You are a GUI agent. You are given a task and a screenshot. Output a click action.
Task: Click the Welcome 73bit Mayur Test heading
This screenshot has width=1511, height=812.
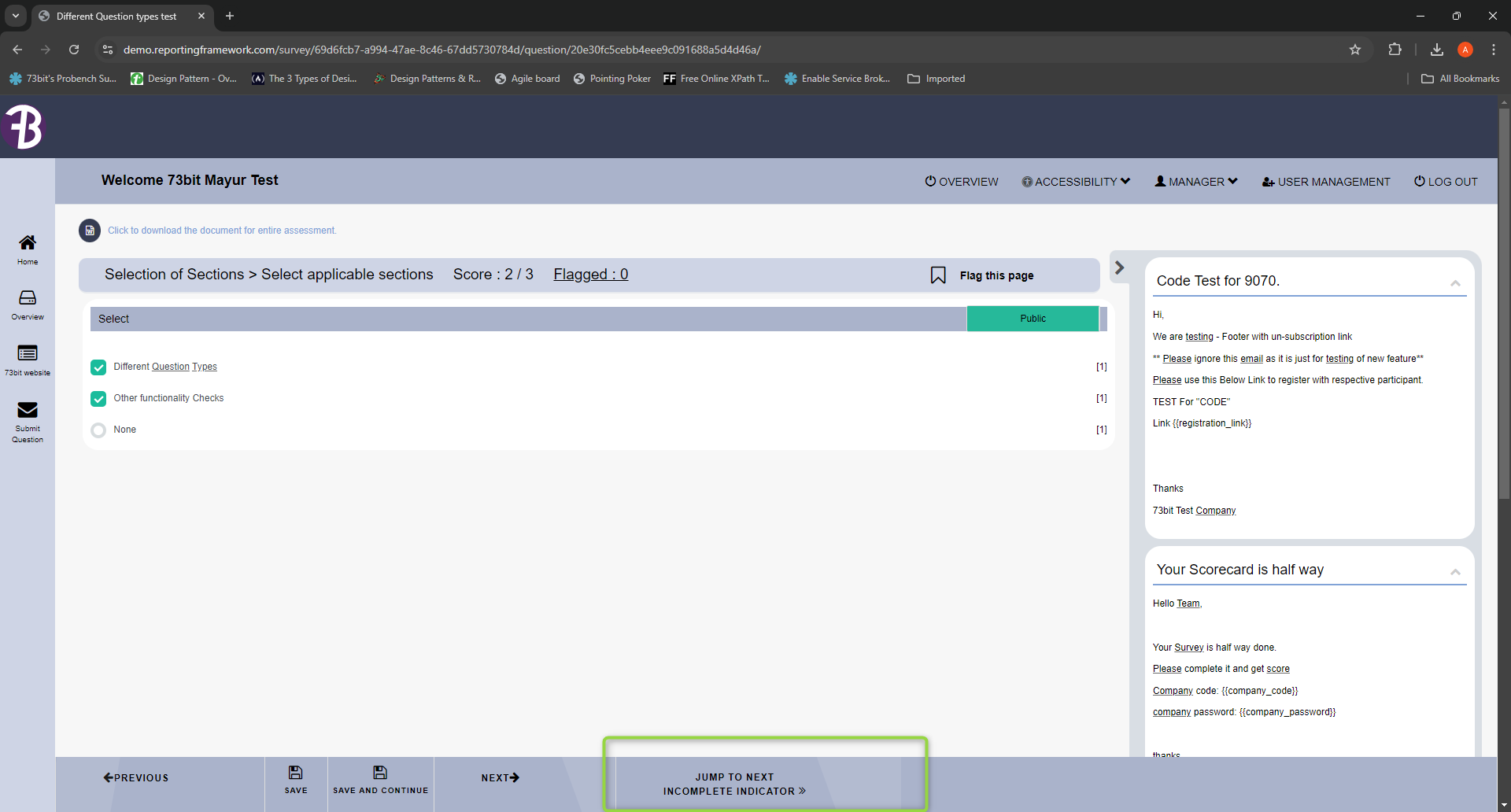pos(190,180)
